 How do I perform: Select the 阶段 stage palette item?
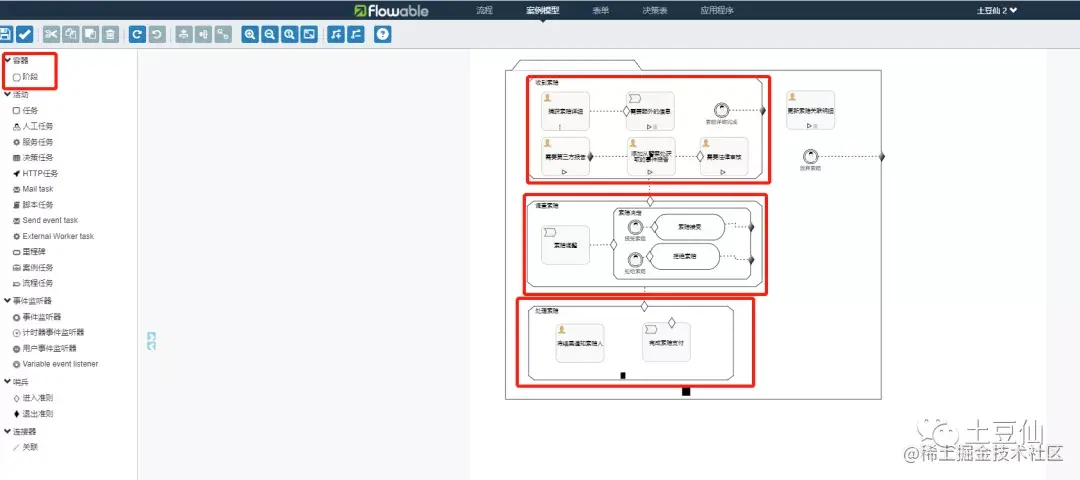pyautogui.click(x=25, y=77)
